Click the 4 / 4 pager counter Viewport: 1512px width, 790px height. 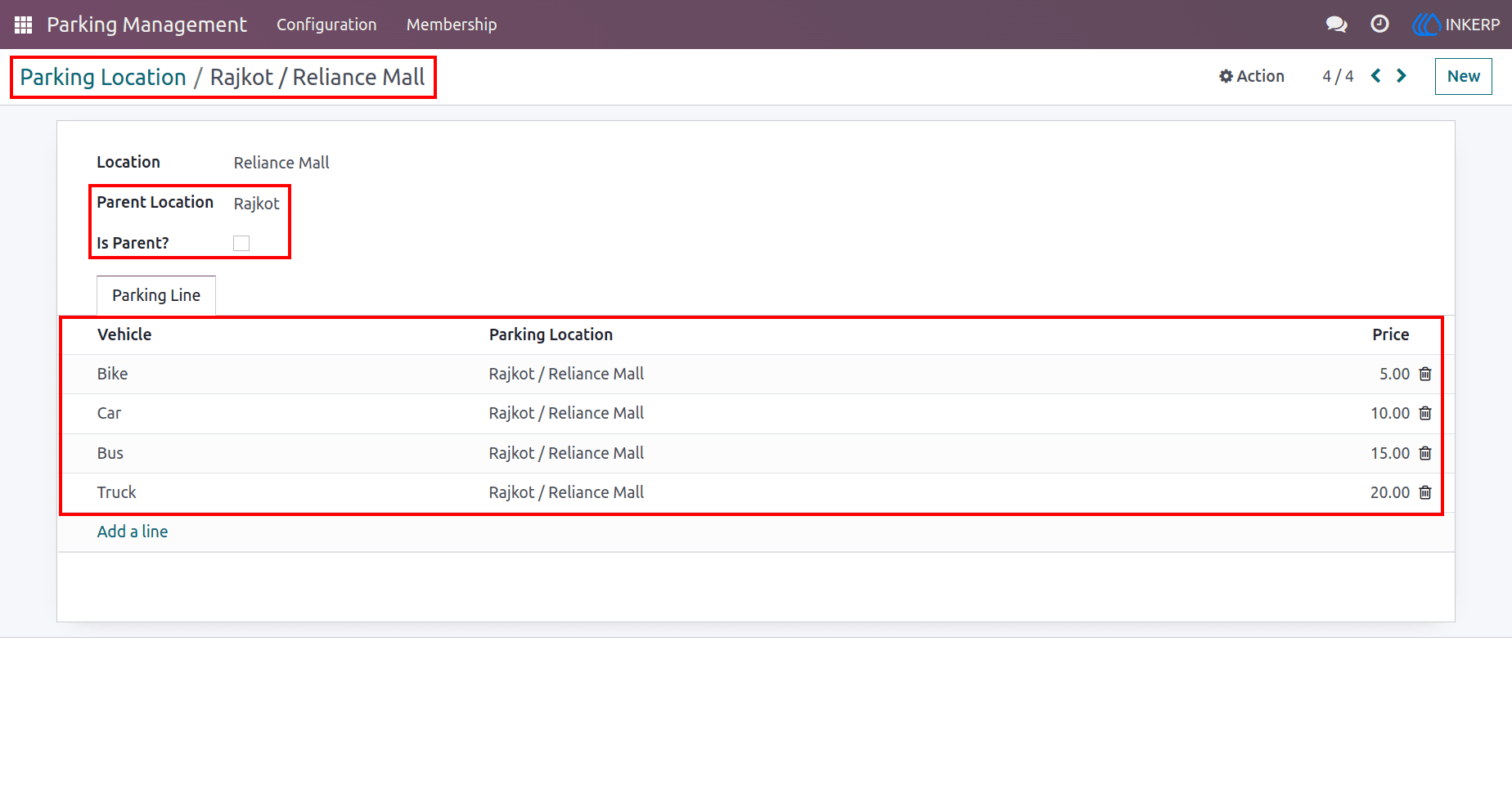point(1338,76)
